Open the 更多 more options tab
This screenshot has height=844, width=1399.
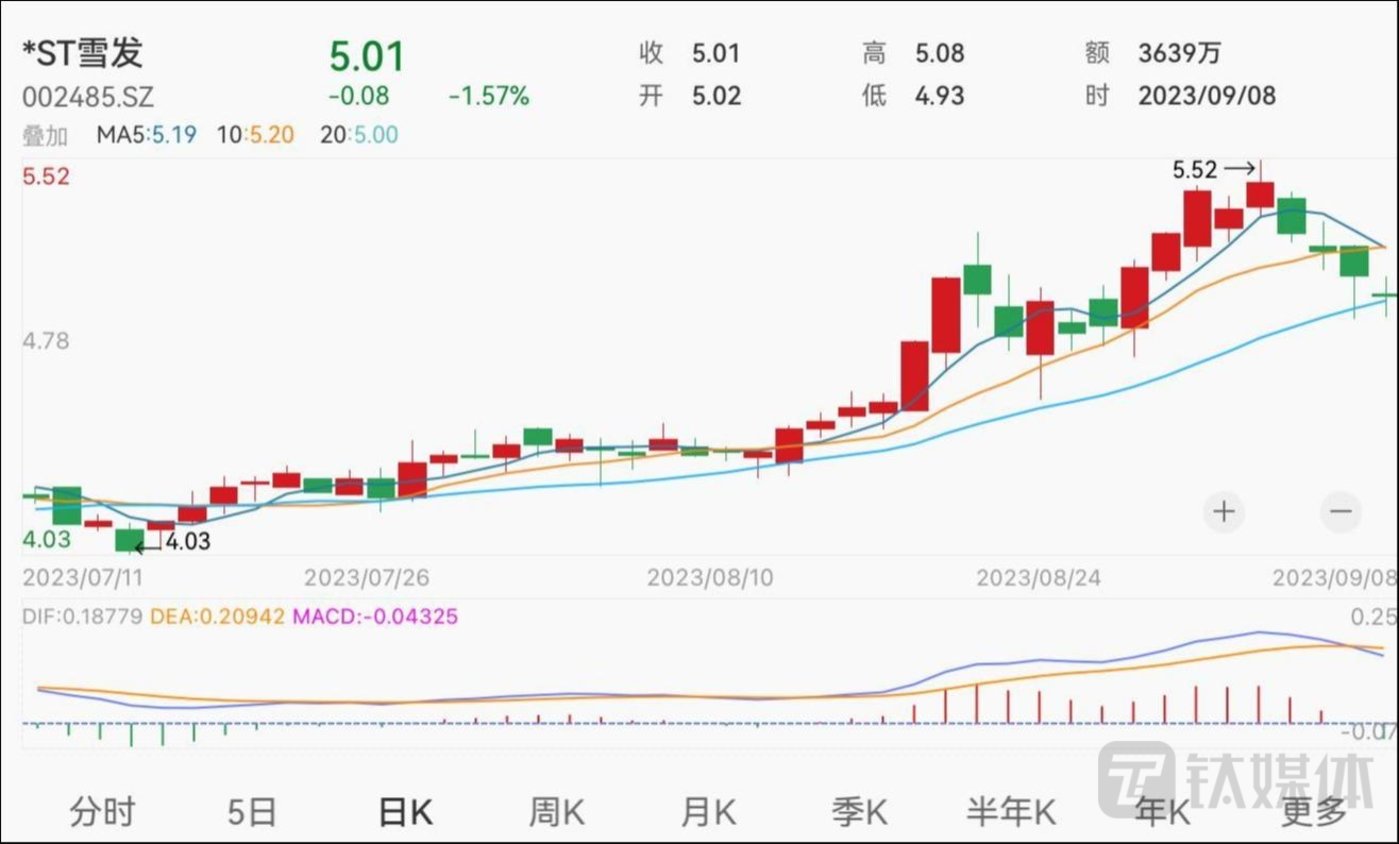click(x=1314, y=812)
